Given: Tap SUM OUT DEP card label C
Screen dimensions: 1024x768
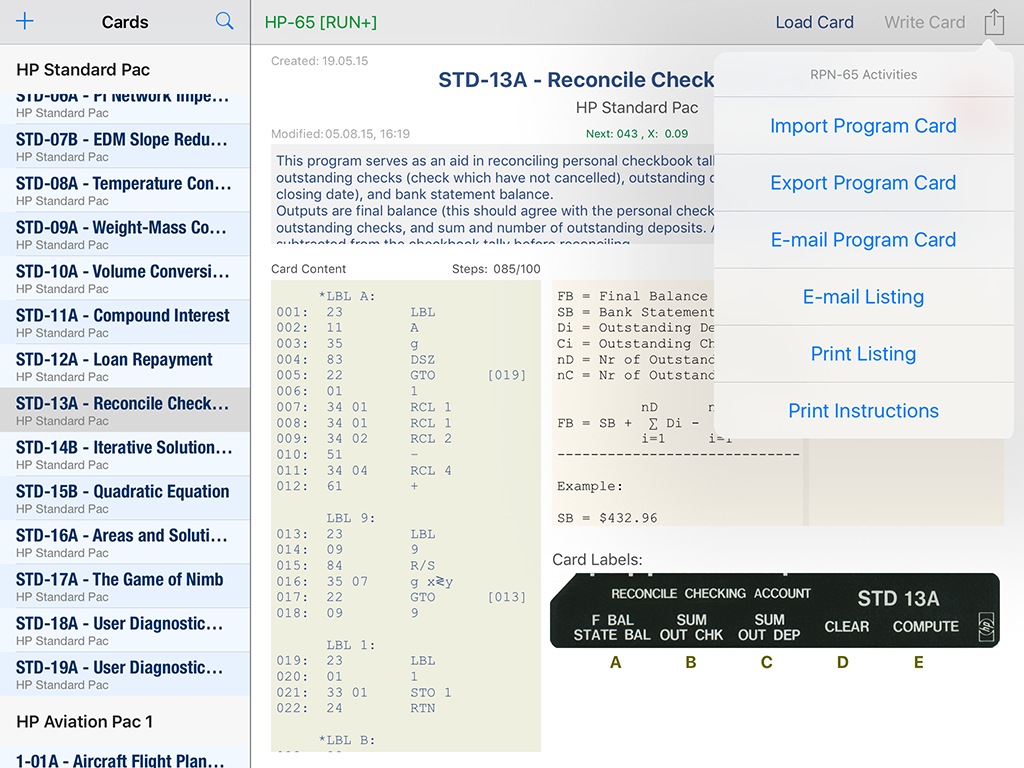Looking at the screenshot, I should [x=769, y=628].
